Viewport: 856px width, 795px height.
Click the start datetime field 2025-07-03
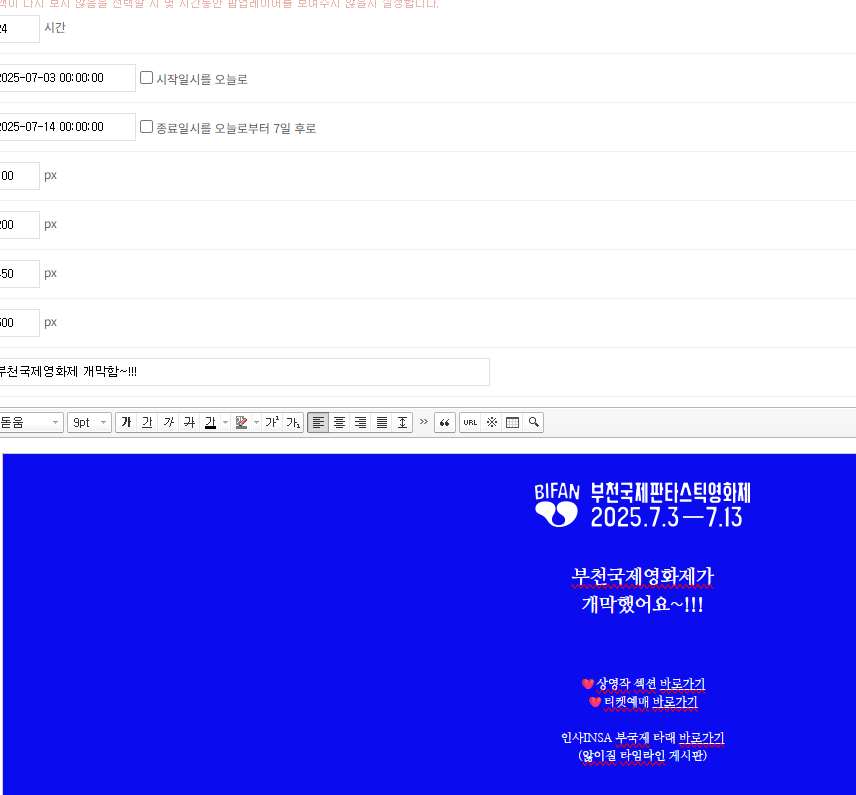[x=67, y=78]
